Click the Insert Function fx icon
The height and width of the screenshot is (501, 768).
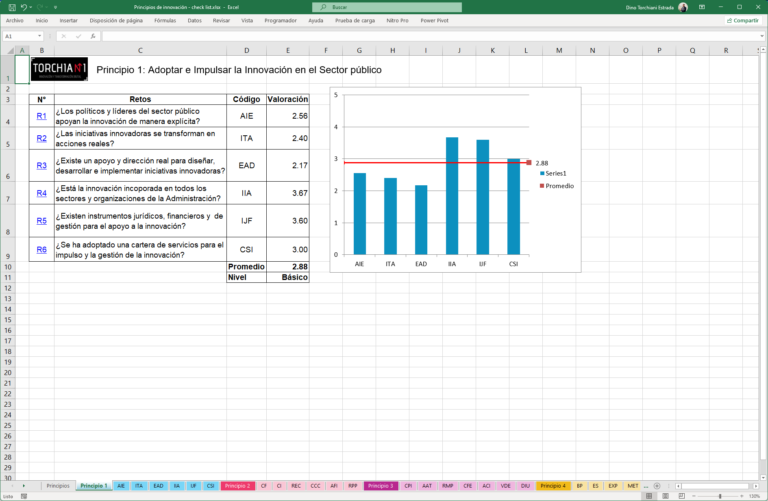coord(93,36)
